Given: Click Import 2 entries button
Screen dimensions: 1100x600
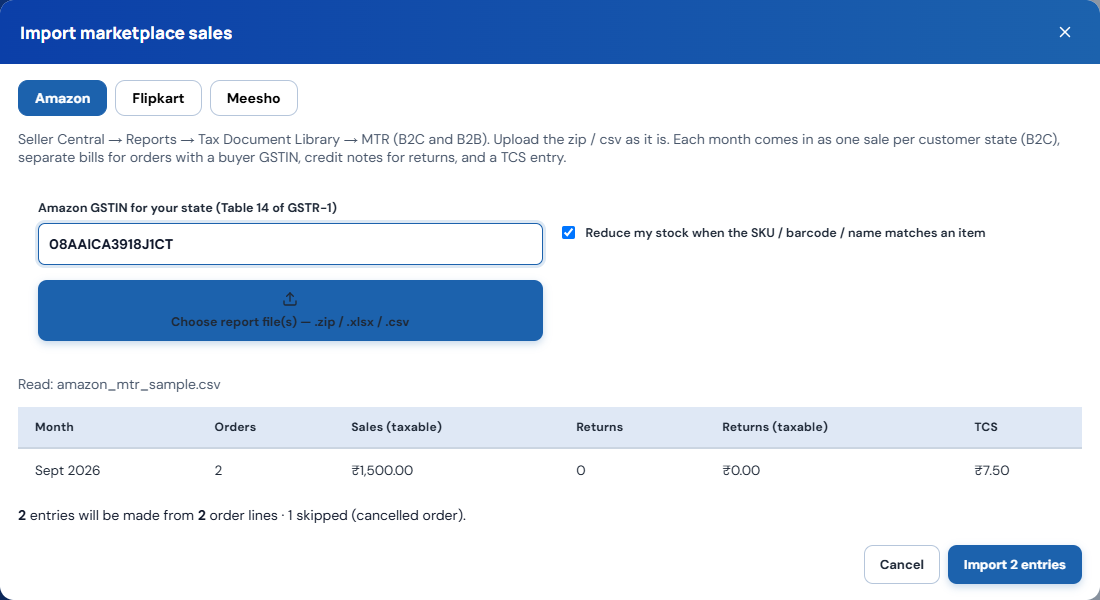Looking at the screenshot, I should (x=1014, y=564).
